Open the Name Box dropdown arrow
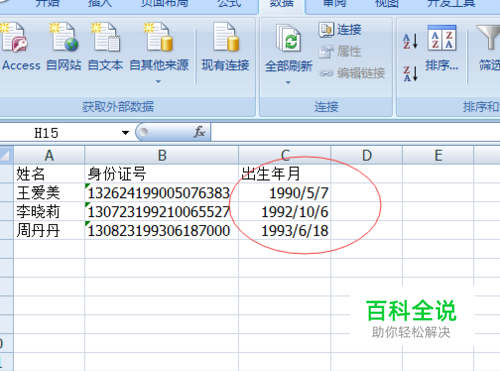Screen dimensions: 500x371 [125, 133]
